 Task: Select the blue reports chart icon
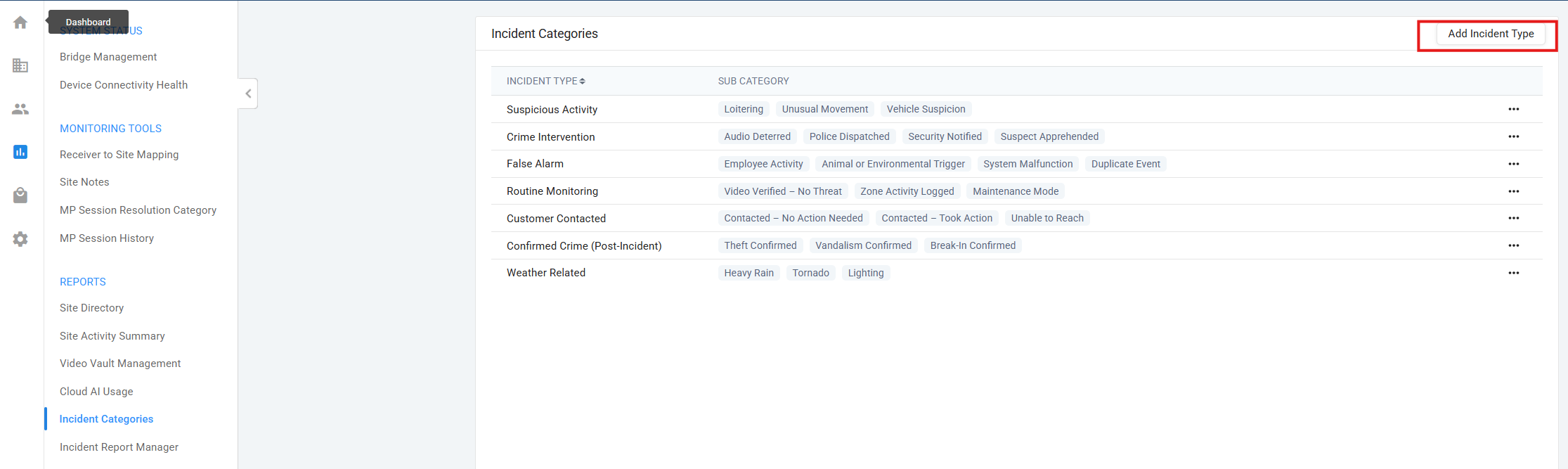[x=20, y=152]
